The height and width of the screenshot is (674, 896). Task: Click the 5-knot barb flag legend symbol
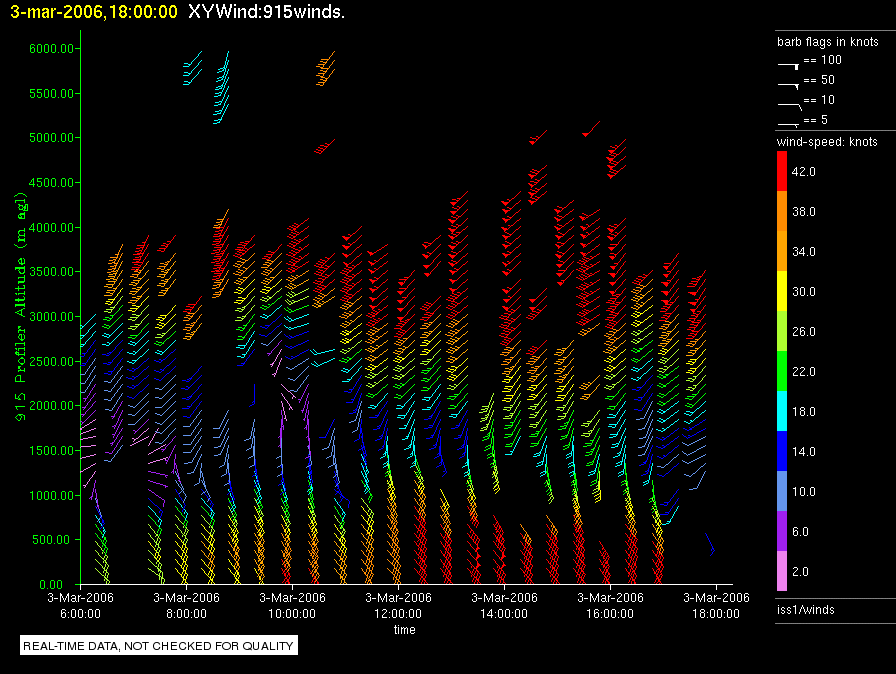pyautogui.click(x=789, y=125)
